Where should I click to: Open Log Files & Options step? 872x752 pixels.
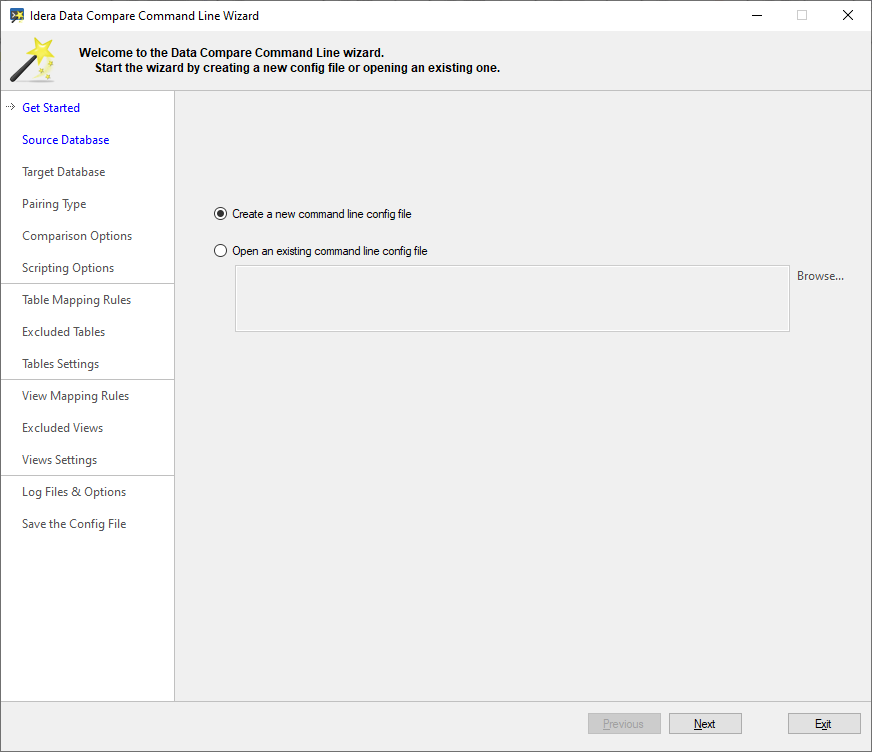pyautogui.click(x=74, y=492)
